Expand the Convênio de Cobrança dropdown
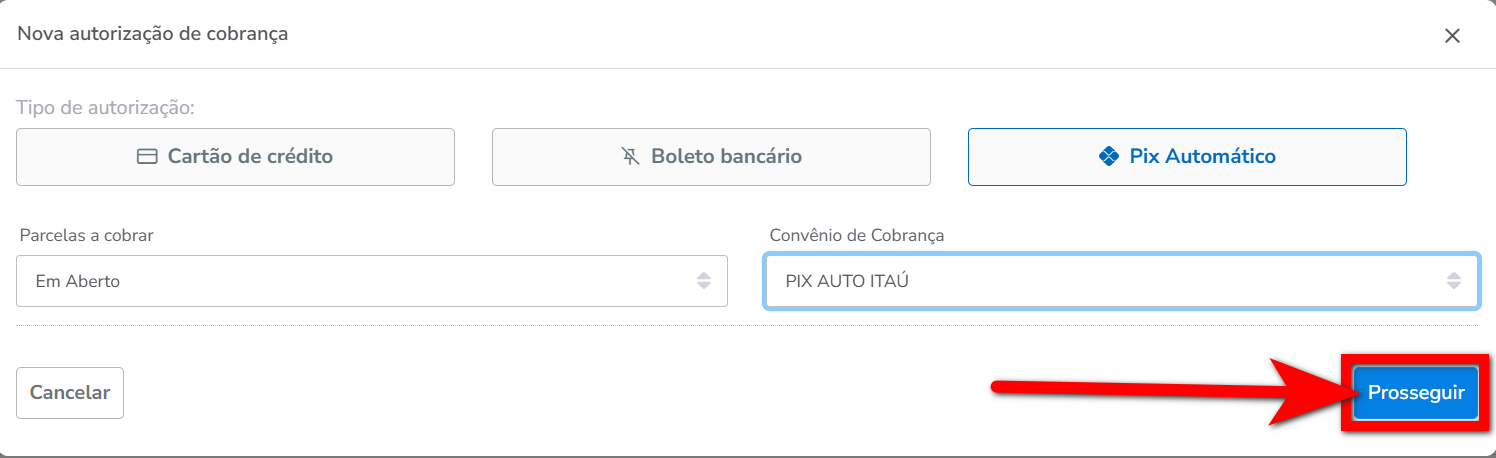1496x458 pixels. click(x=1121, y=281)
